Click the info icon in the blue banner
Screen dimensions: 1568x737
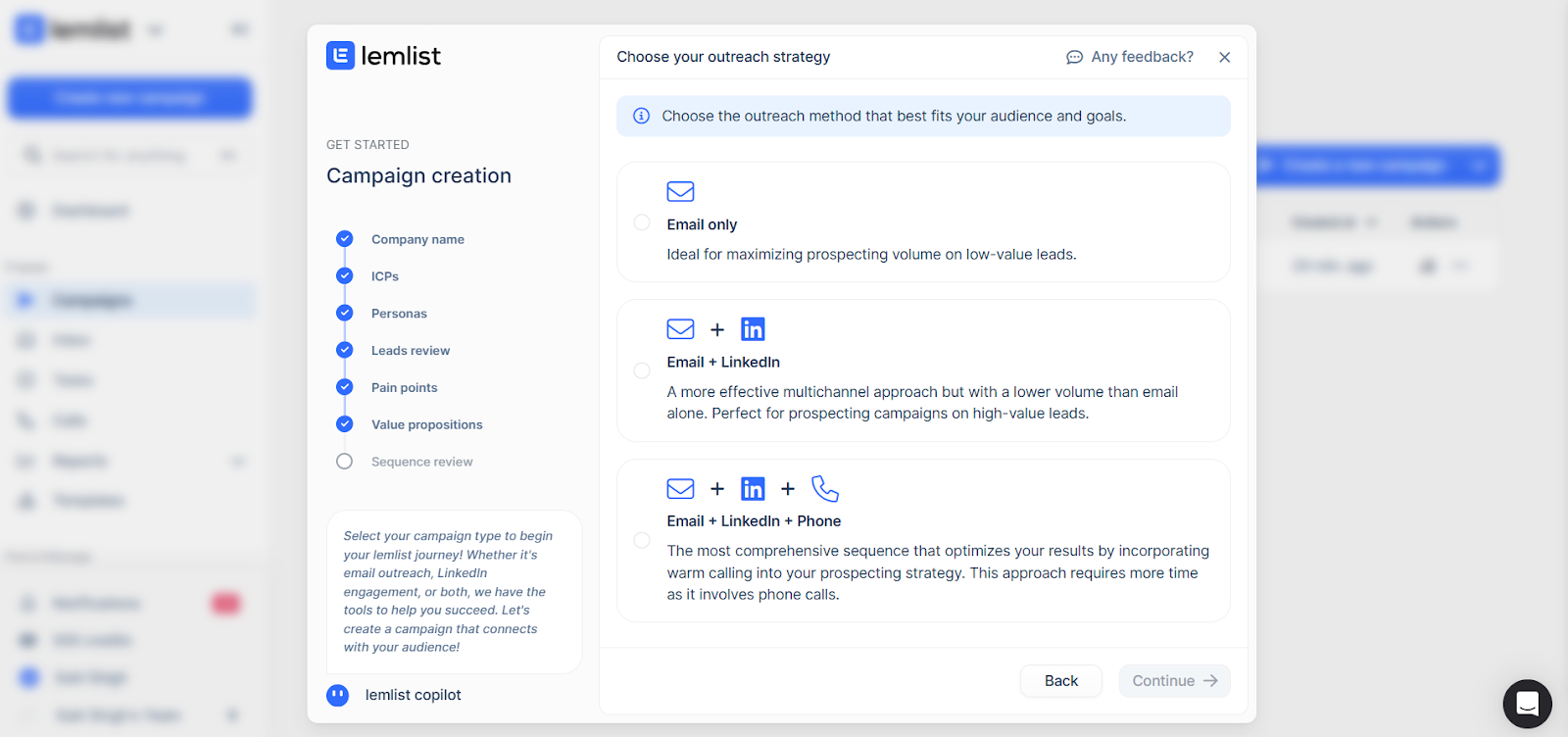pos(641,116)
